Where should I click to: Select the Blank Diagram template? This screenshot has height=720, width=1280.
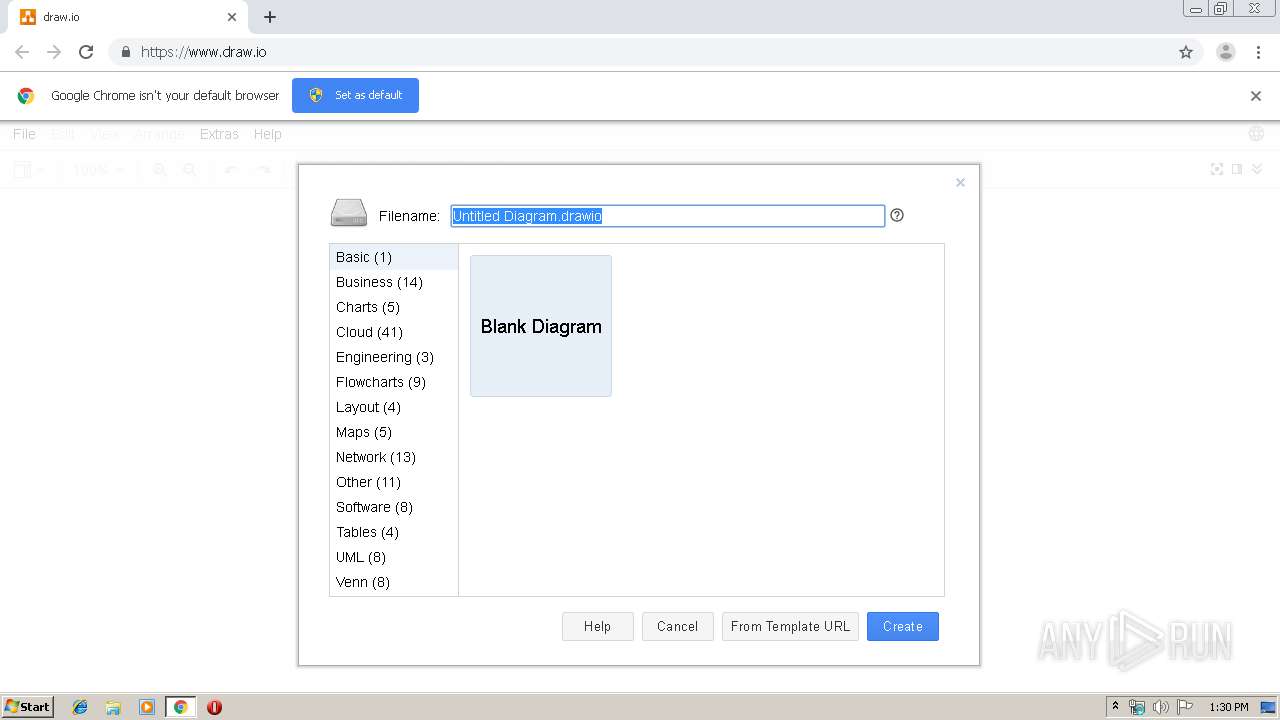tap(541, 326)
